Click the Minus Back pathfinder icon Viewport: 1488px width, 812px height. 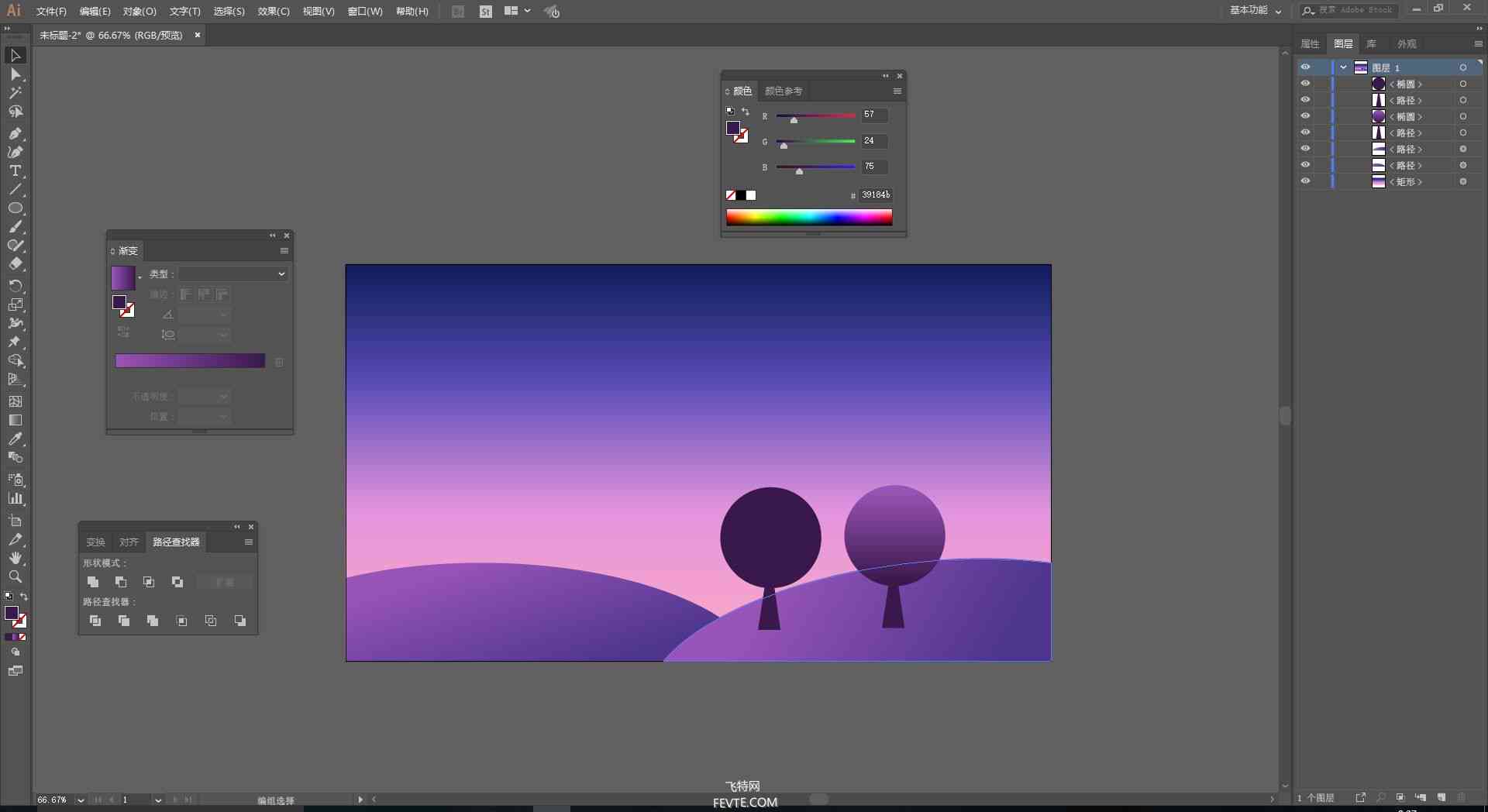coord(240,621)
